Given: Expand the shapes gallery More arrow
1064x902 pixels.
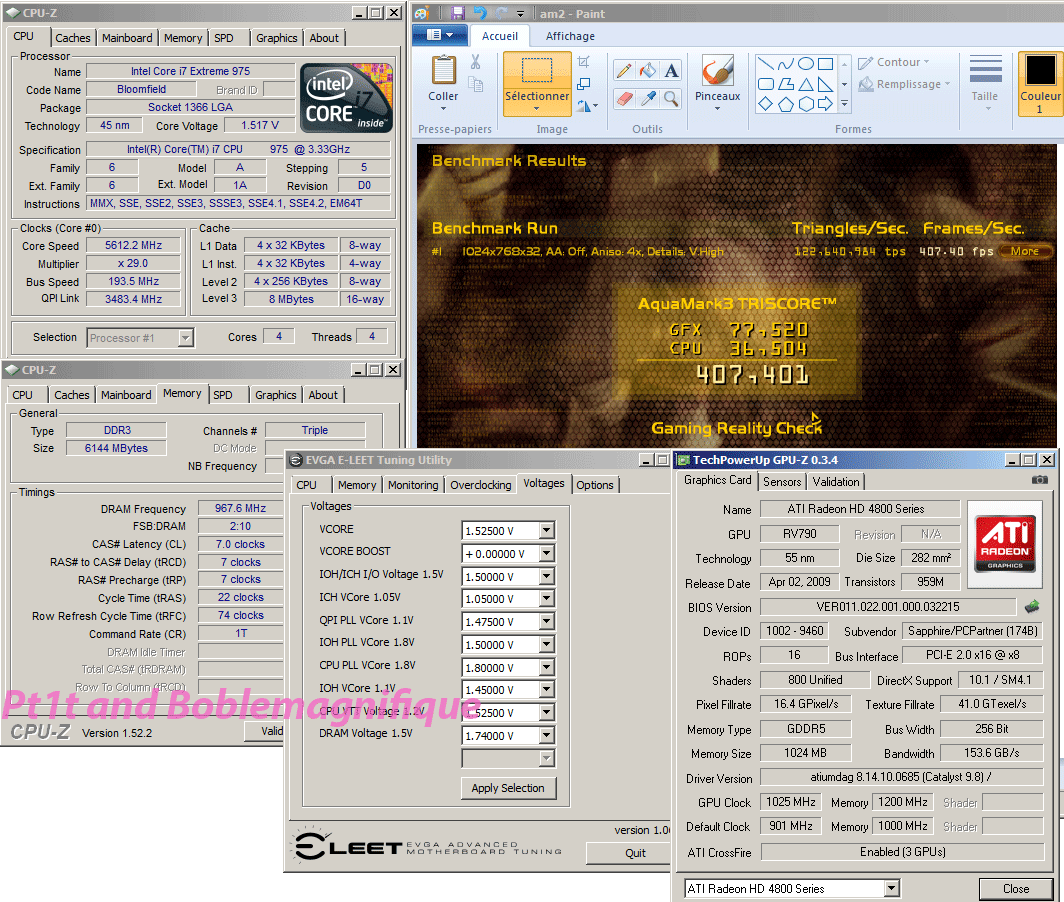Looking at the screenshot, I should pos(845,104).
